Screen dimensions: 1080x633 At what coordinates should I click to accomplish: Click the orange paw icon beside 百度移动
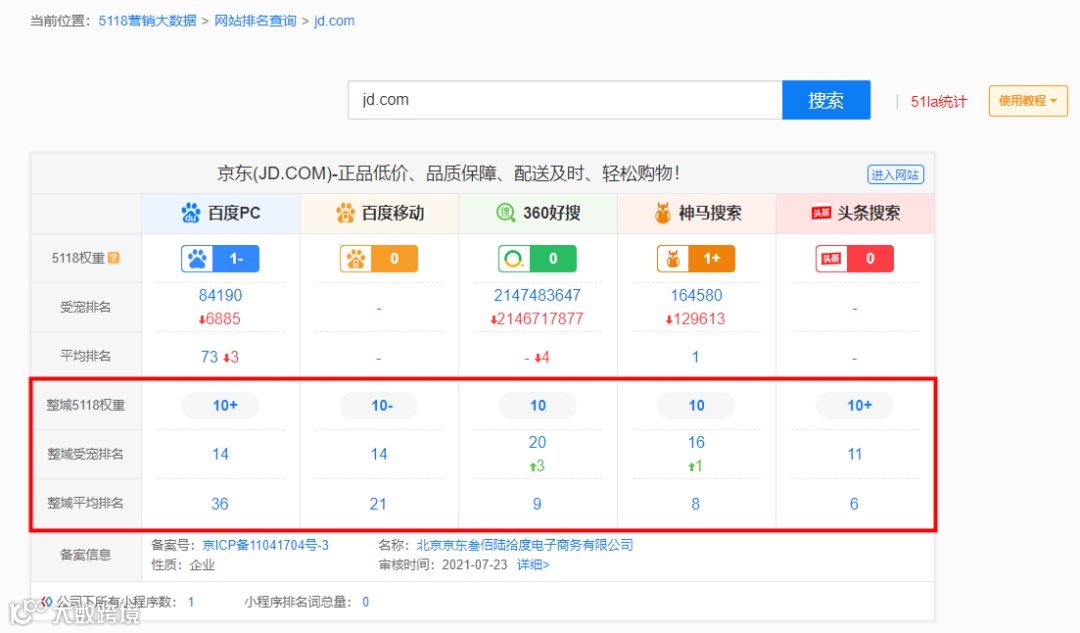coord(345,213)
